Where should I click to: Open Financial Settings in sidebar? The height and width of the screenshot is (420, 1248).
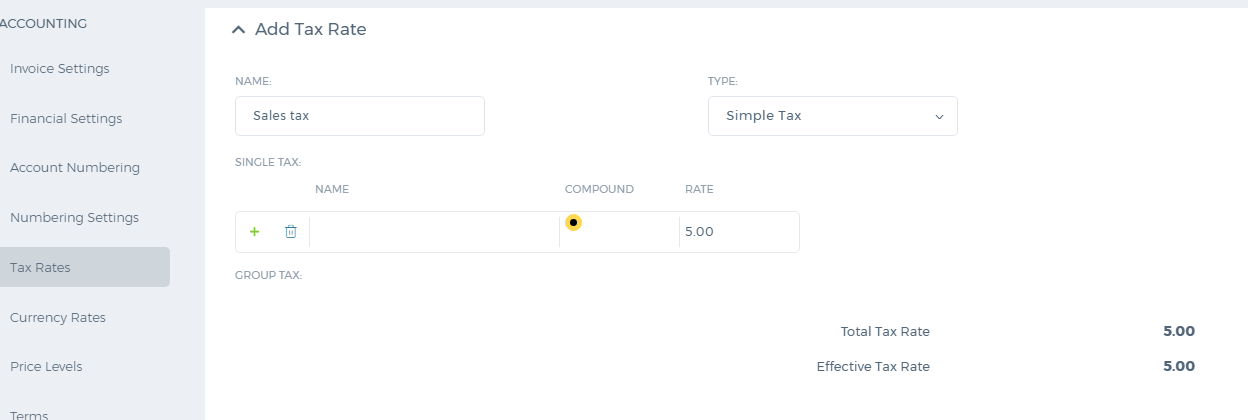pyautogui.click(x=66, y=119)
